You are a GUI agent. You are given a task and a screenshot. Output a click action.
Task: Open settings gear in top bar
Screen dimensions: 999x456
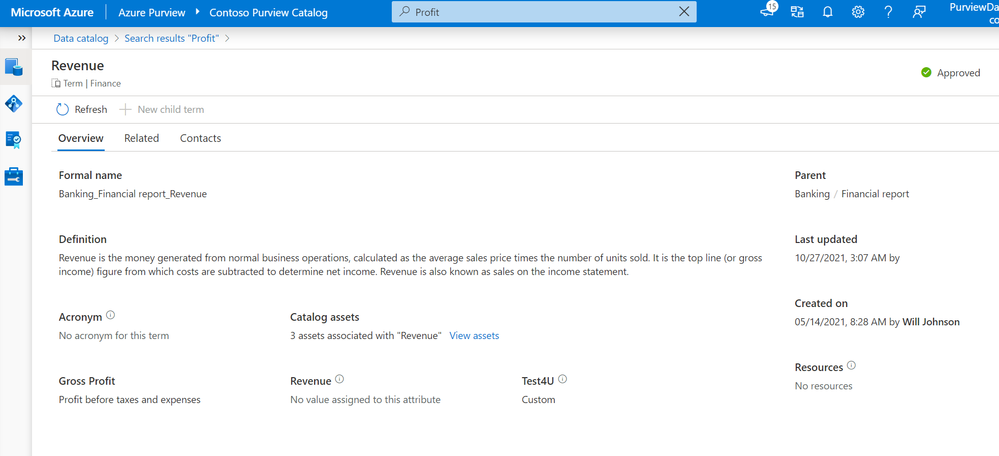(x=858, y=12)
